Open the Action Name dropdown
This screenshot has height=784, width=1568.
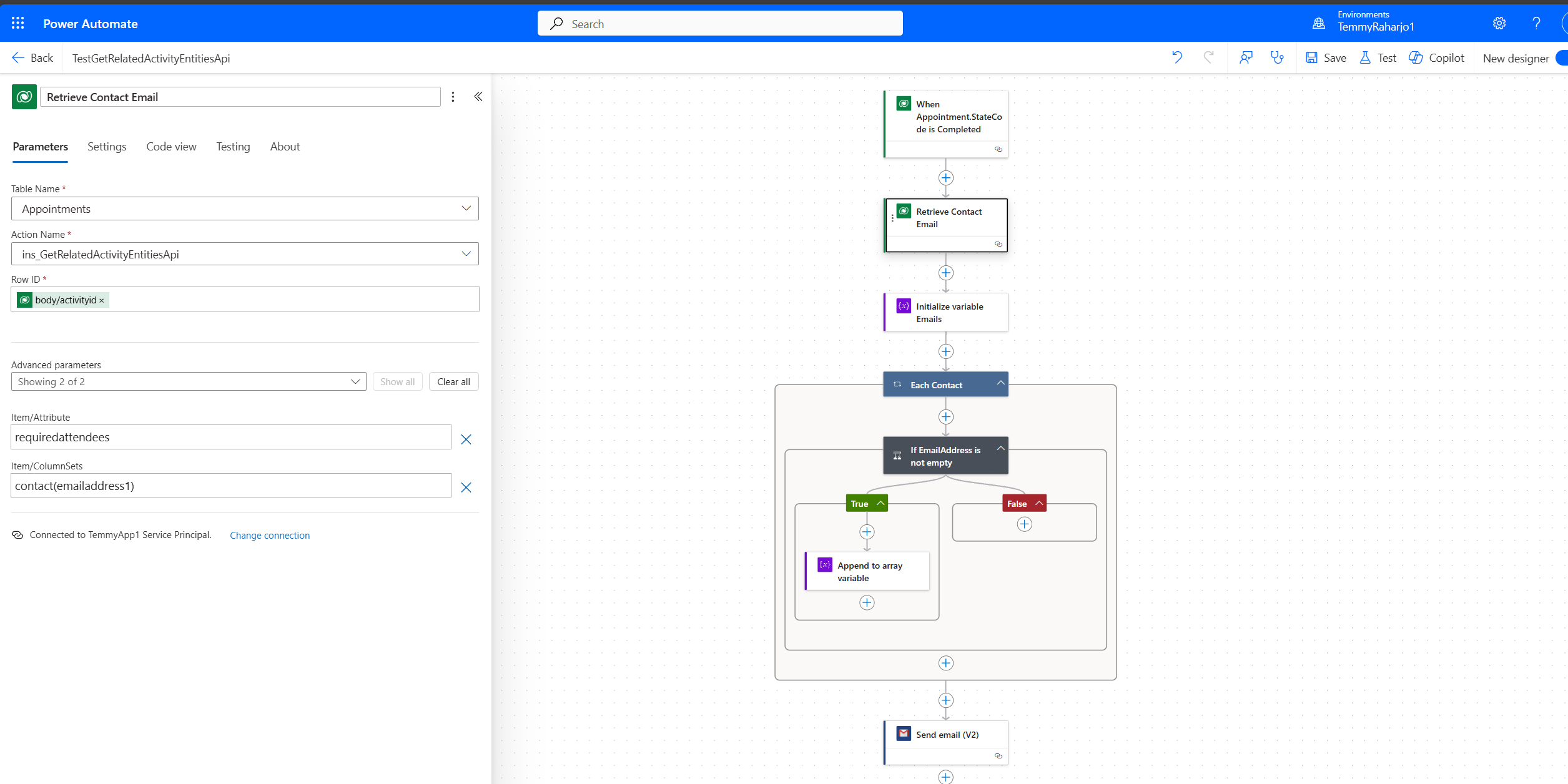click(x=245, y=254)
